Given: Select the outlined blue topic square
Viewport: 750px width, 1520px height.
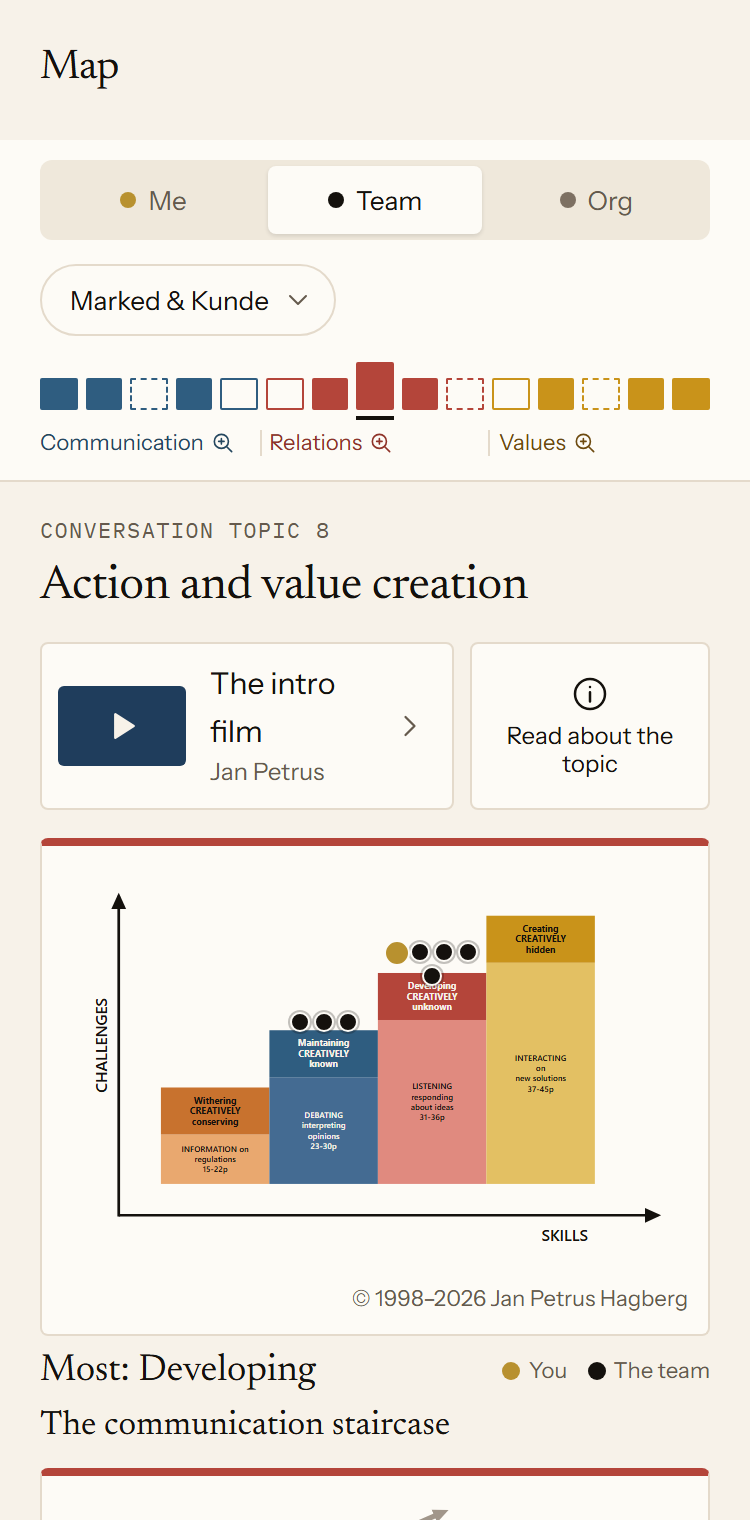Looking at the screenshot, I should click(x=239, y=394).
